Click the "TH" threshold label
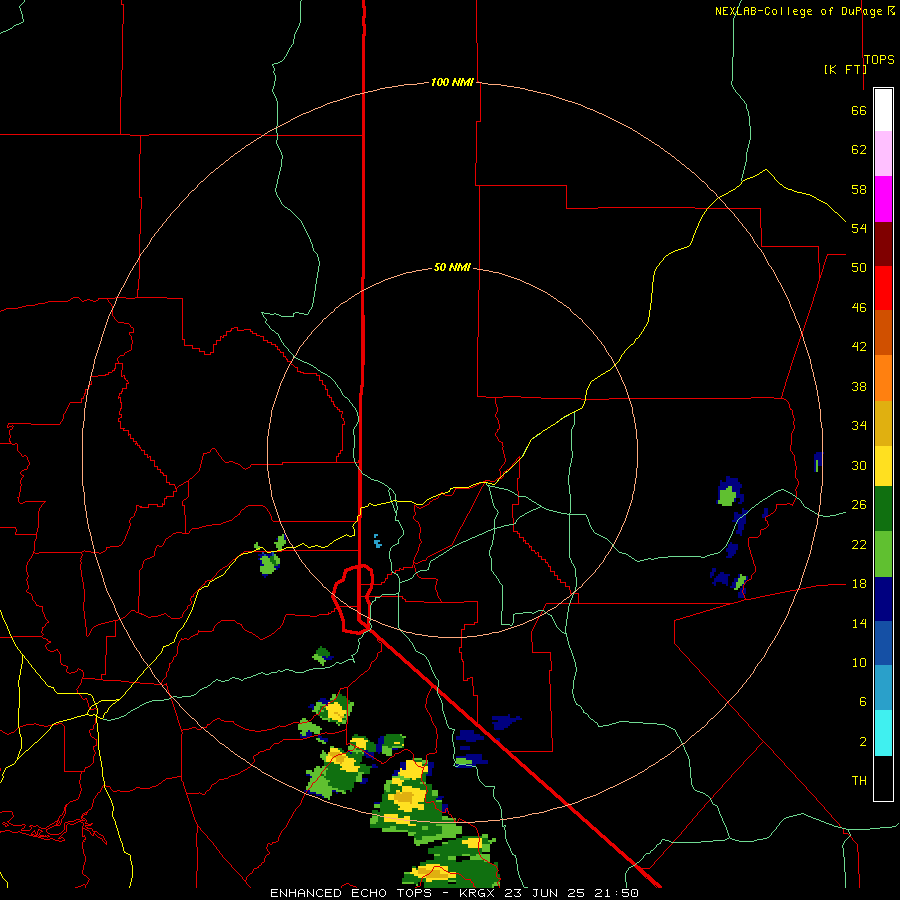This screenshot has height=900, width=900. point(859,781)
